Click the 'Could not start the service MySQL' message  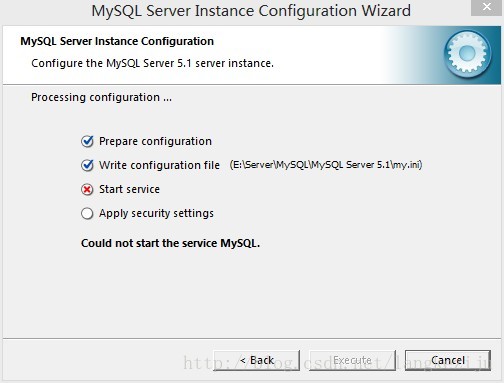(x=170, y=243)
